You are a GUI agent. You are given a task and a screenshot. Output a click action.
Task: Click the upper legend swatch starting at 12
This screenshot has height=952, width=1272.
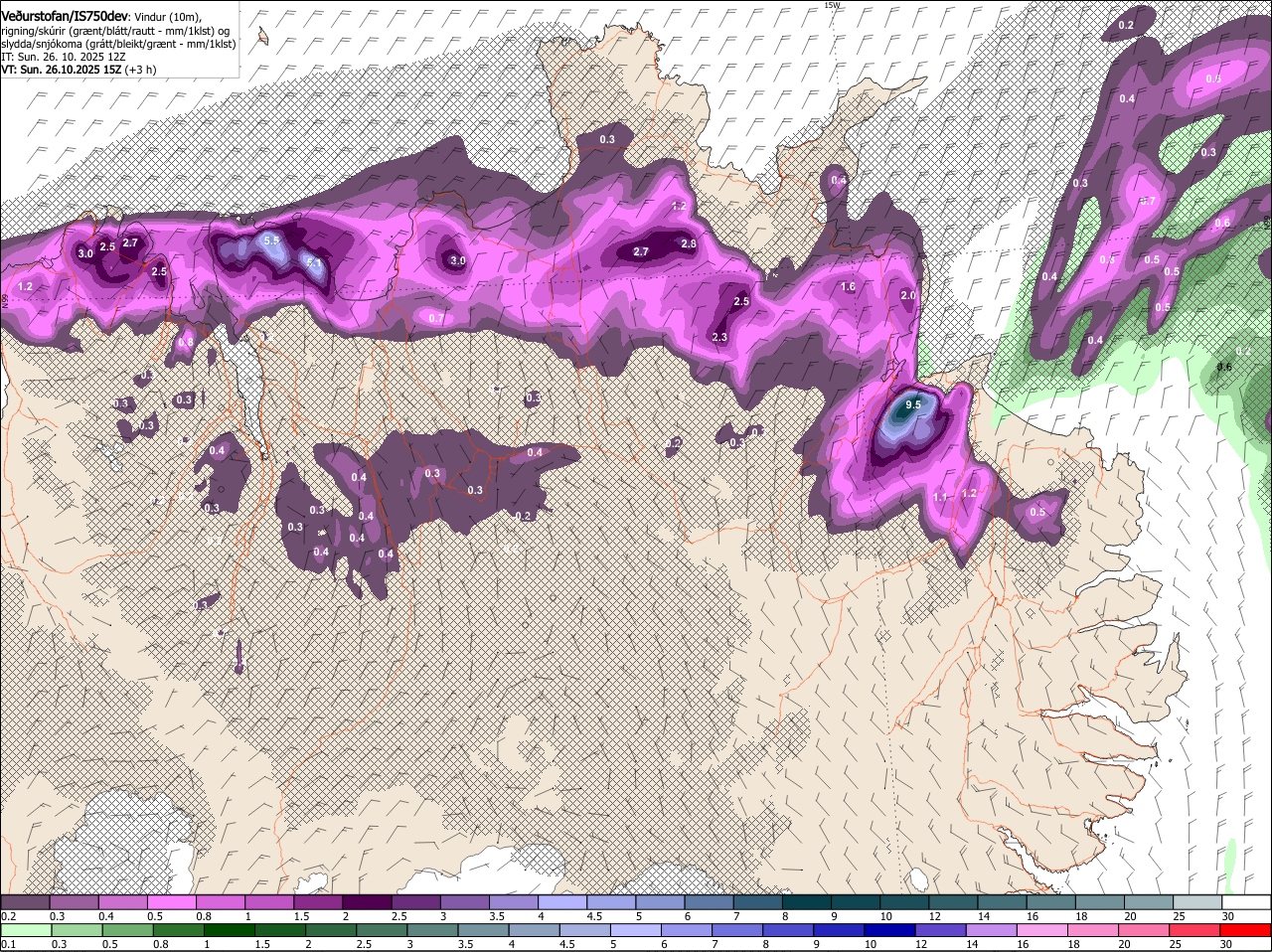pos(953,901)
